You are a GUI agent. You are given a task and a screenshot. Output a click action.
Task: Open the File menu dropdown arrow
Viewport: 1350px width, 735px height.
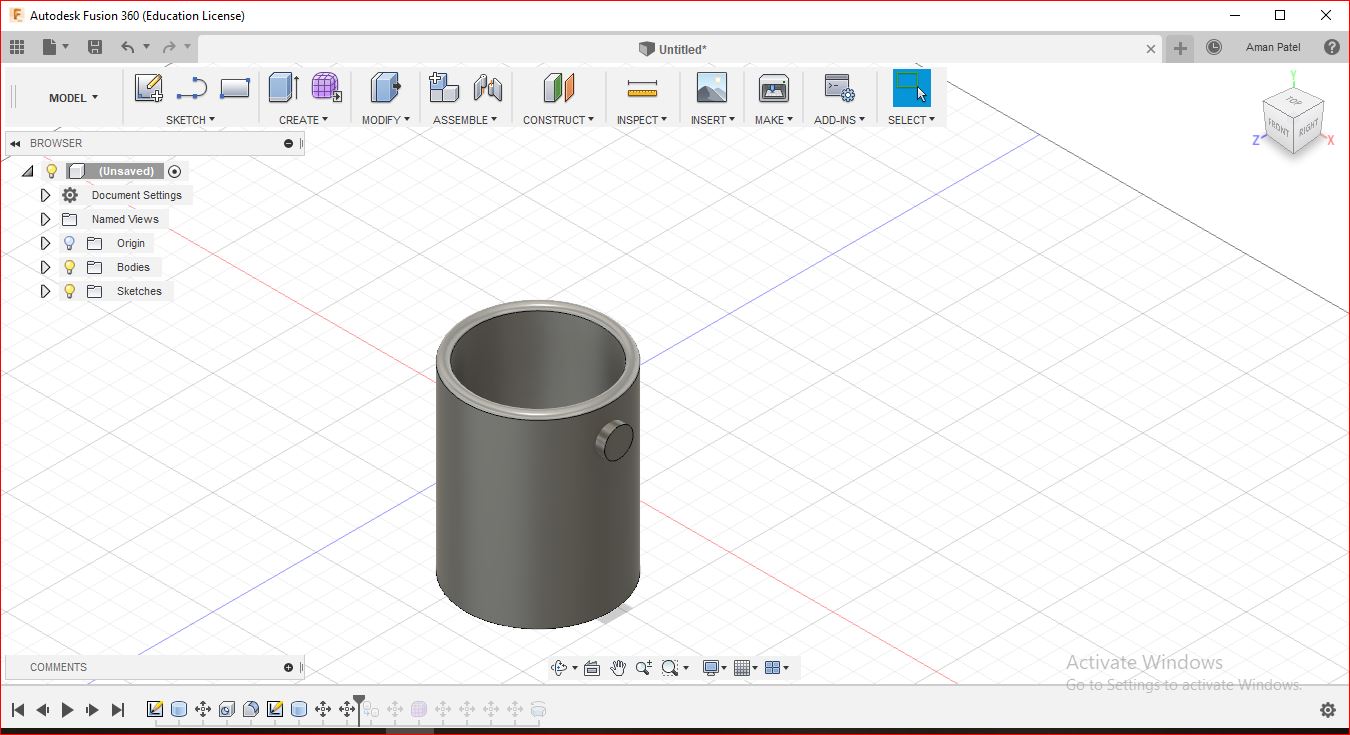[66, 47]
